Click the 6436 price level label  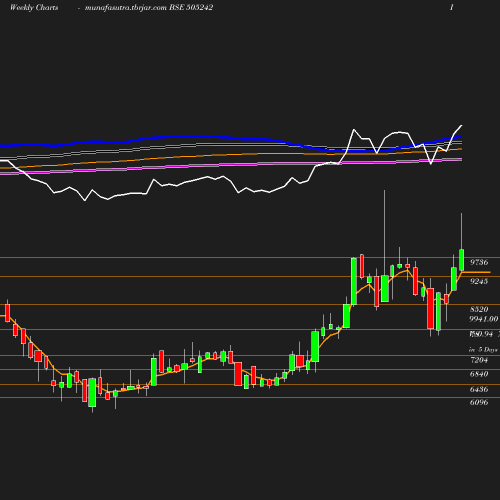click(x=479, y=389)
